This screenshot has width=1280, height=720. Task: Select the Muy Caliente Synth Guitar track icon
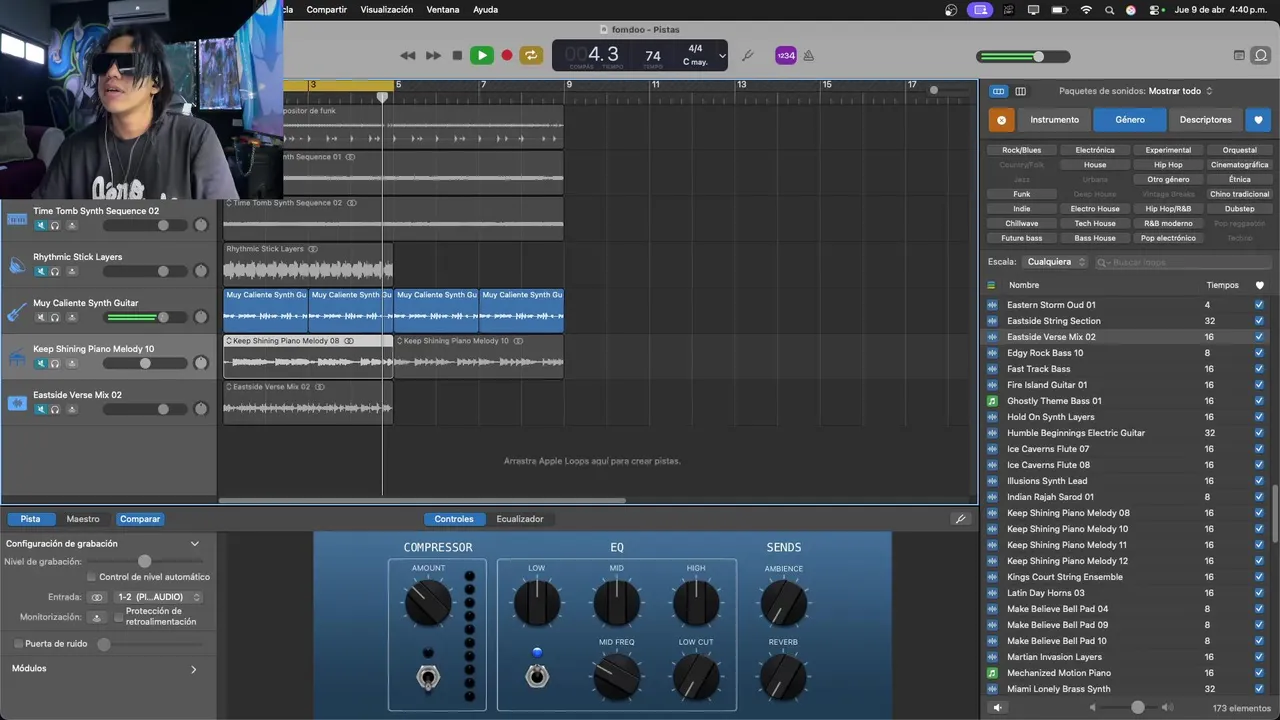coord(17,311)
